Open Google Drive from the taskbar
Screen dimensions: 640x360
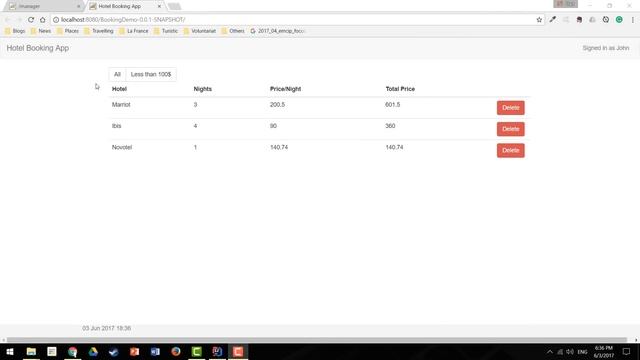coord(93,351)
